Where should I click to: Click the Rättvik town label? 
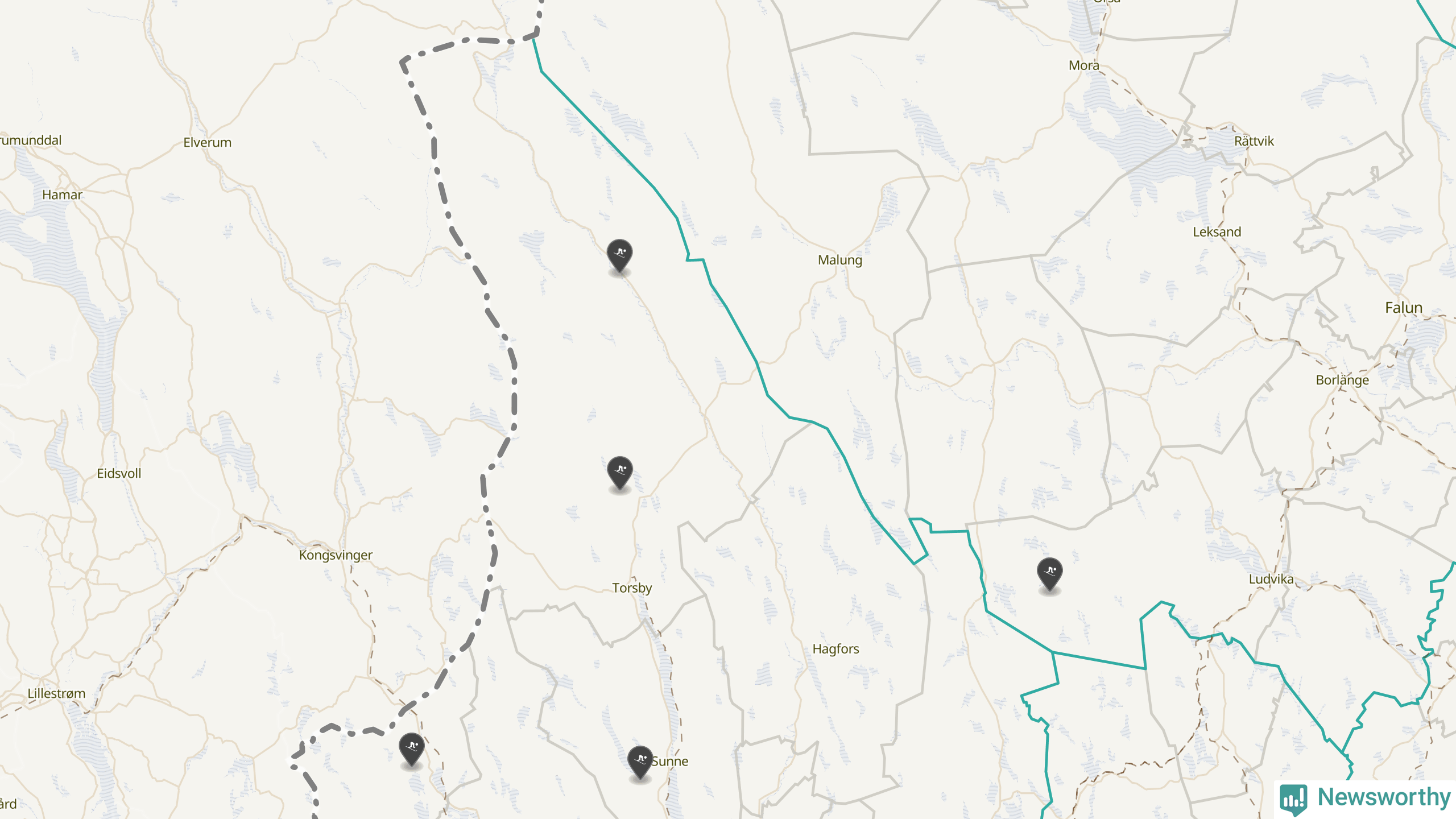coord(1254,141)
